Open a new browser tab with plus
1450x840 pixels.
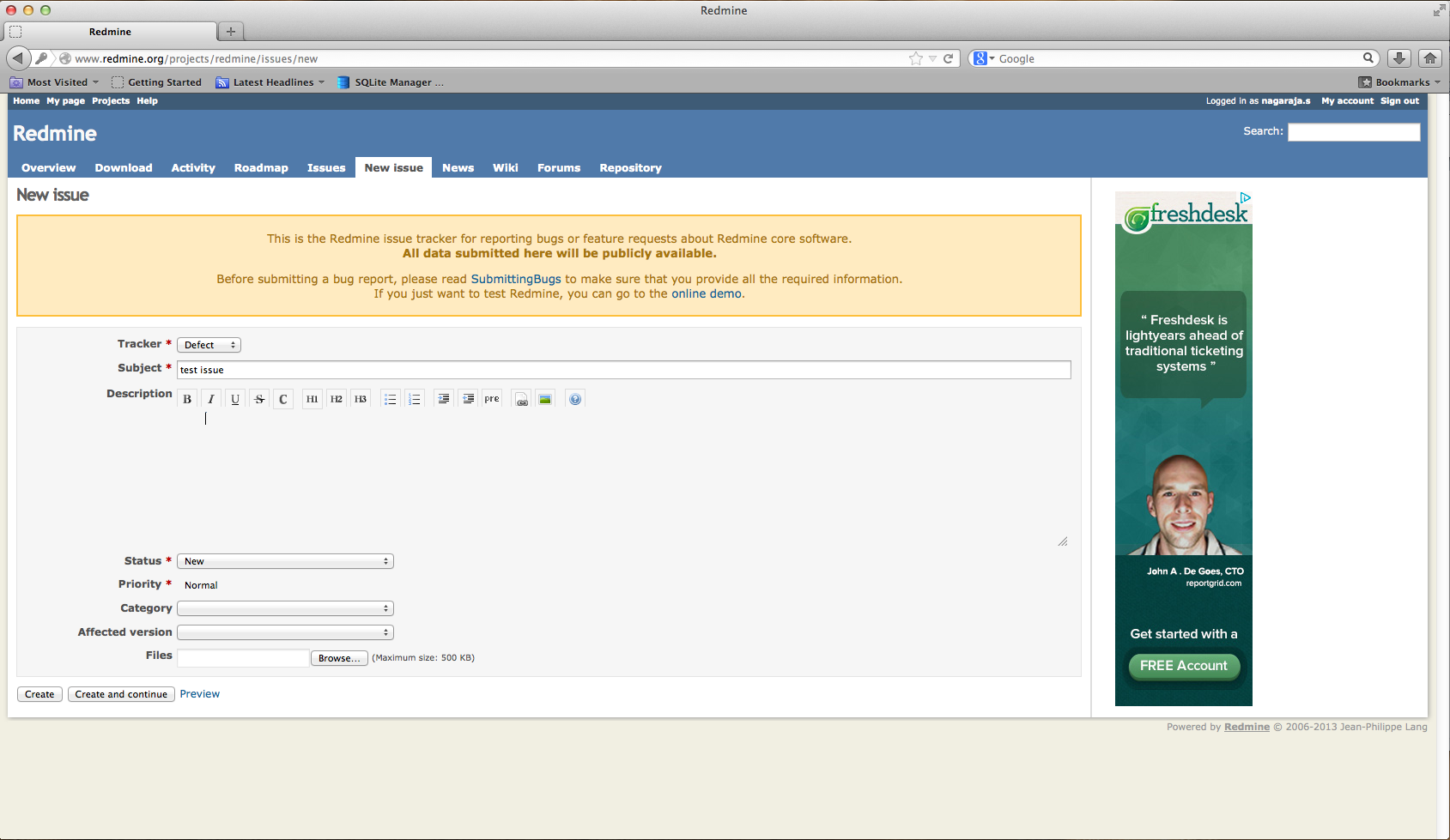pyautogui.click(x=231, y=32)
